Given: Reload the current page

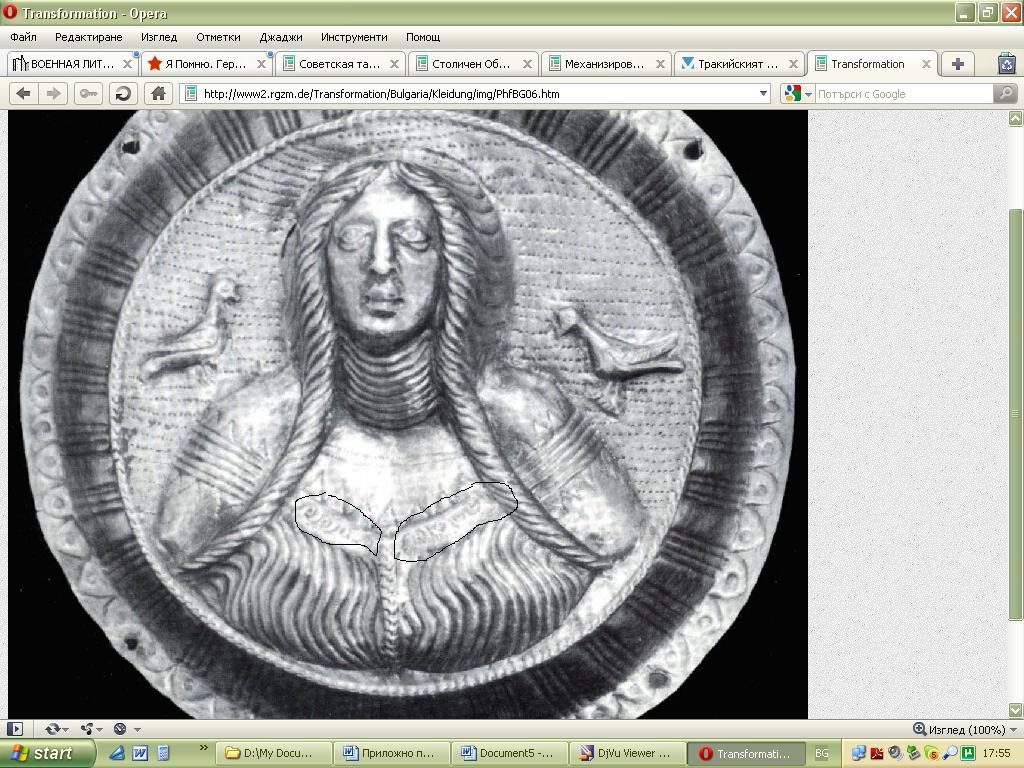Looking at the screenshot, I should (x=123, y=94).
